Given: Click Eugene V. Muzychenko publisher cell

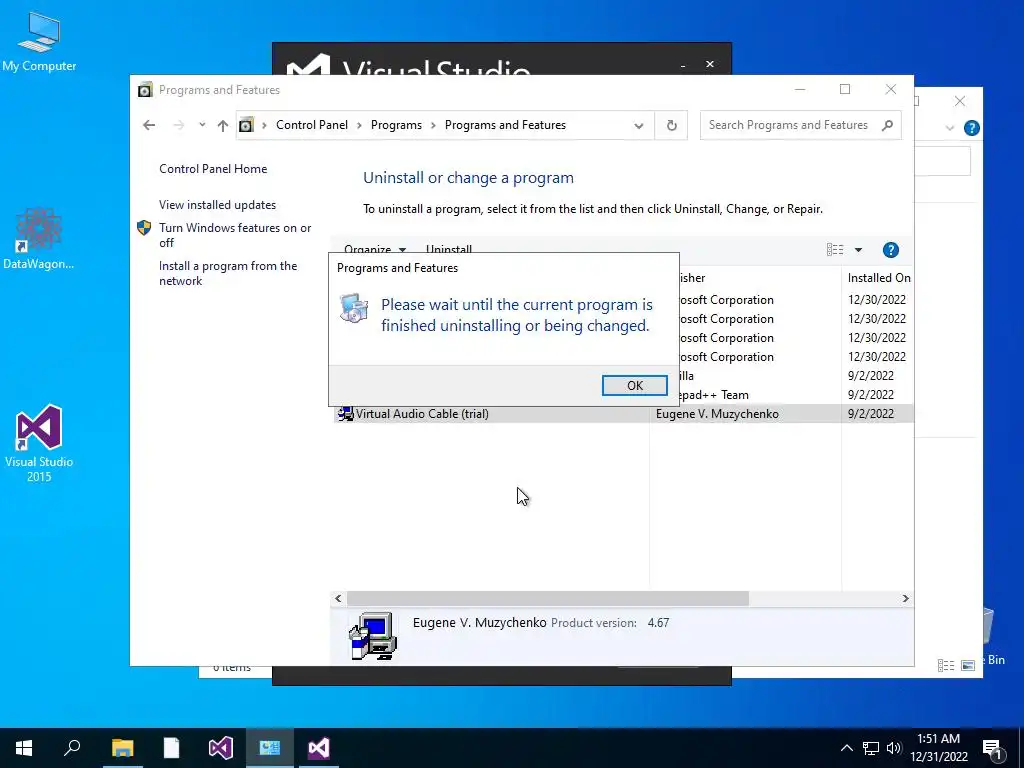Looking at the screenshot, I should [717, 413].
